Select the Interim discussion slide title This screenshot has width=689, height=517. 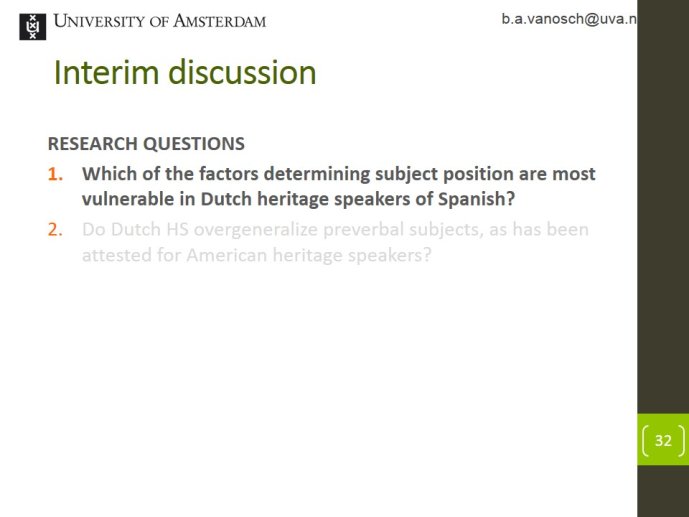[x=185, y=72]
